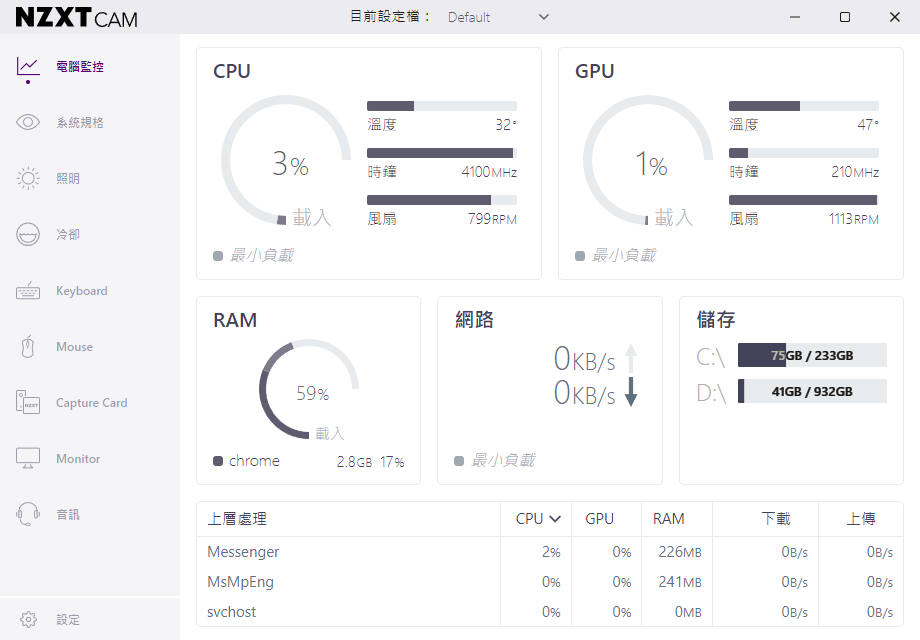Sort table by RAM column header
920x640 pixels.
coord(668,519)
